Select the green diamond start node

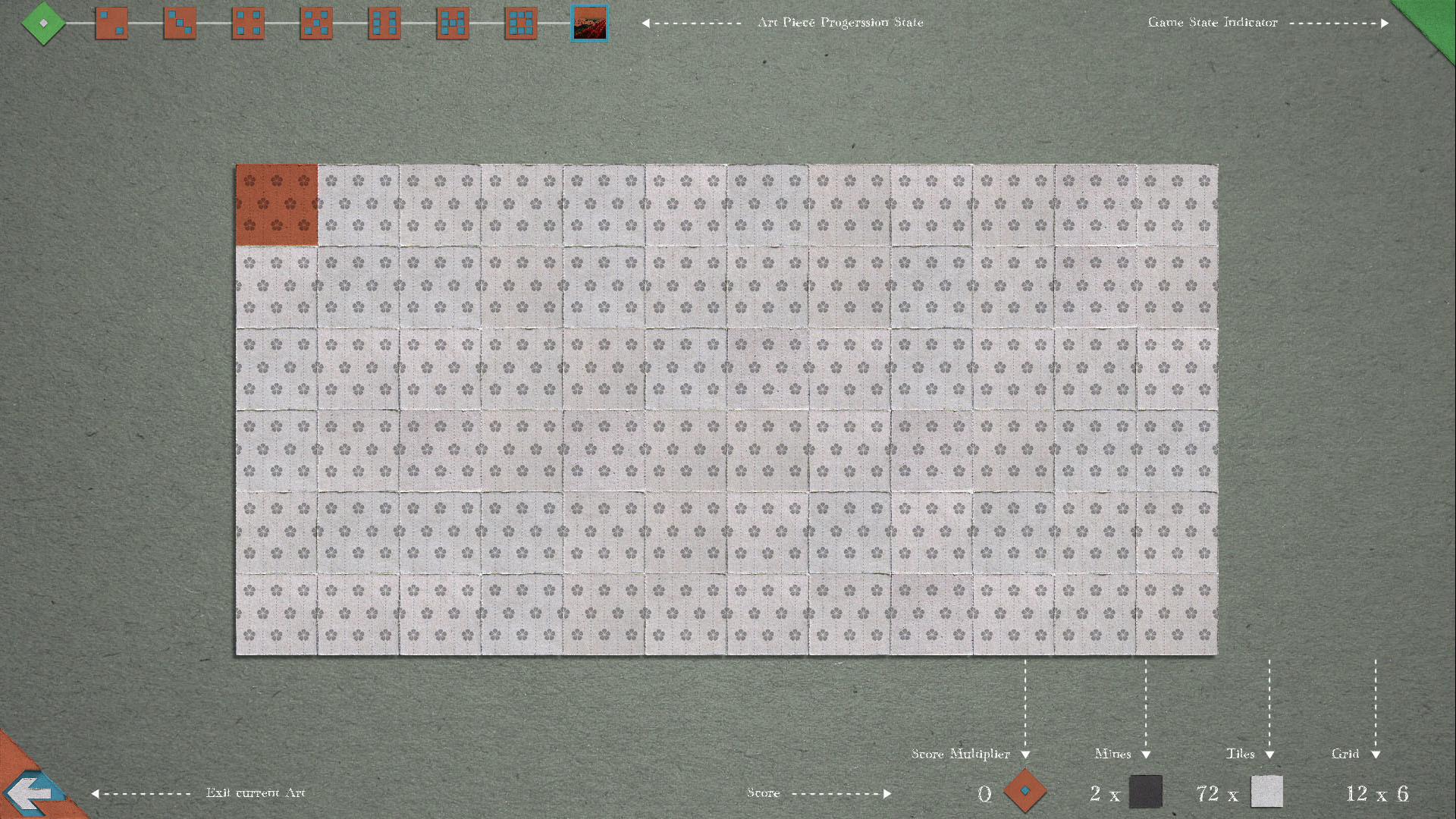(x=43, y=23)
